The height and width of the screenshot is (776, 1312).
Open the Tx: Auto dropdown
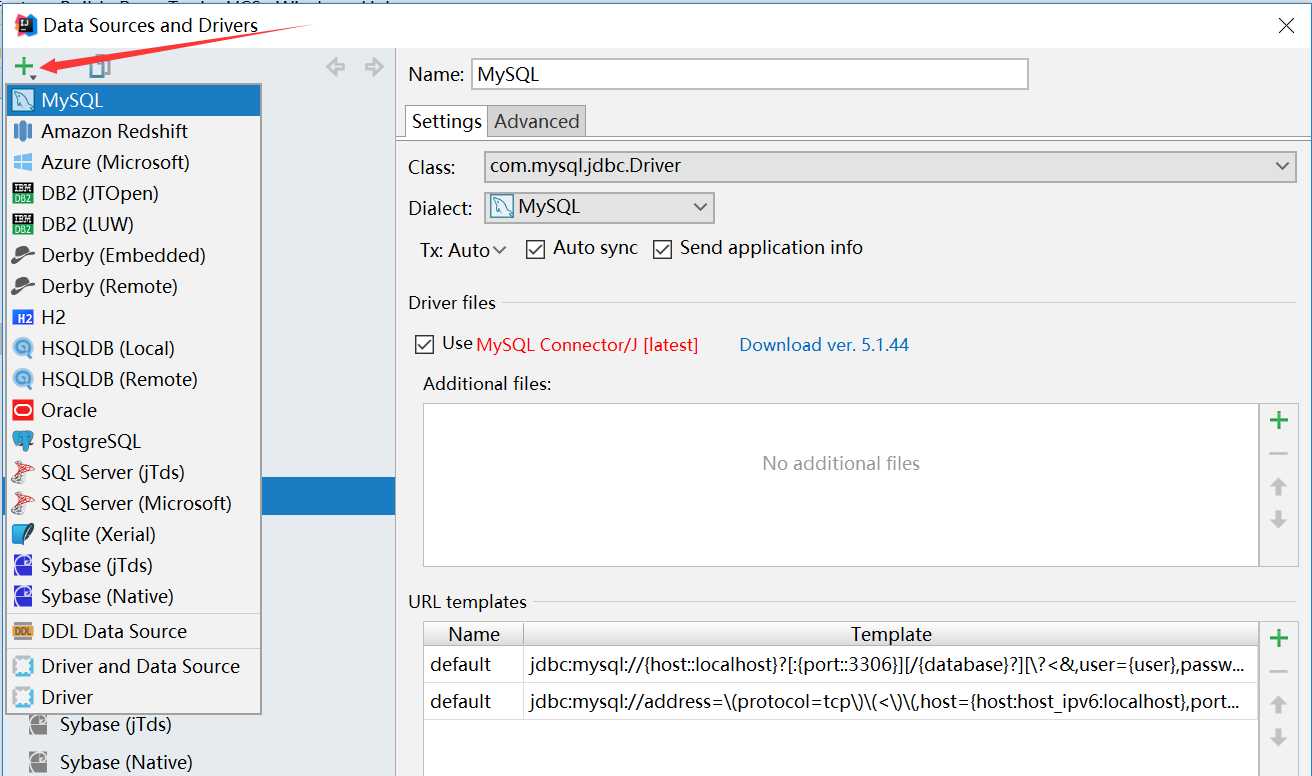pyautogui.click(x=463, y=250)
